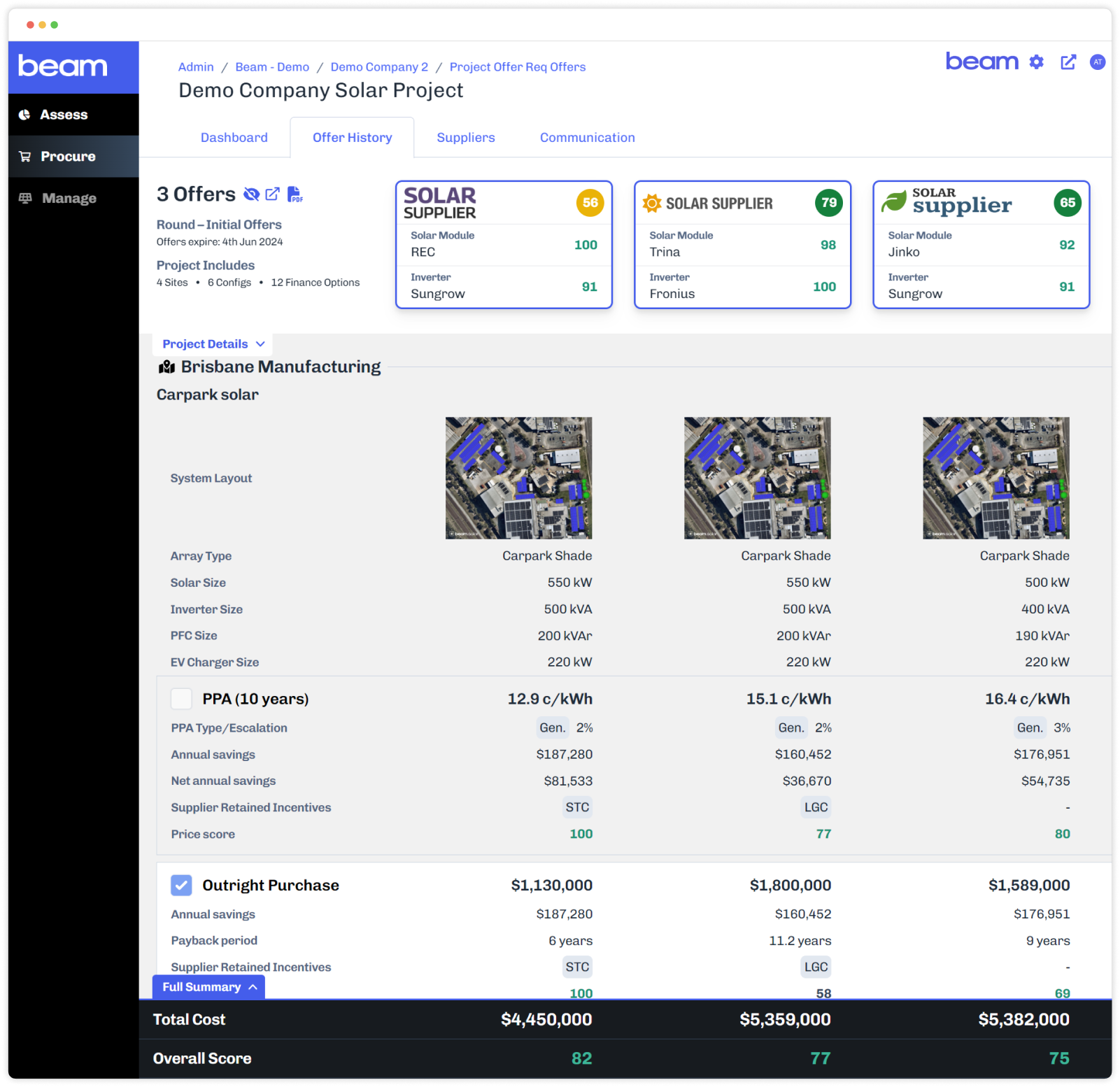Switch to the Communication tab
This screenshot has height=1087, width=1120.
pos(588,138)
